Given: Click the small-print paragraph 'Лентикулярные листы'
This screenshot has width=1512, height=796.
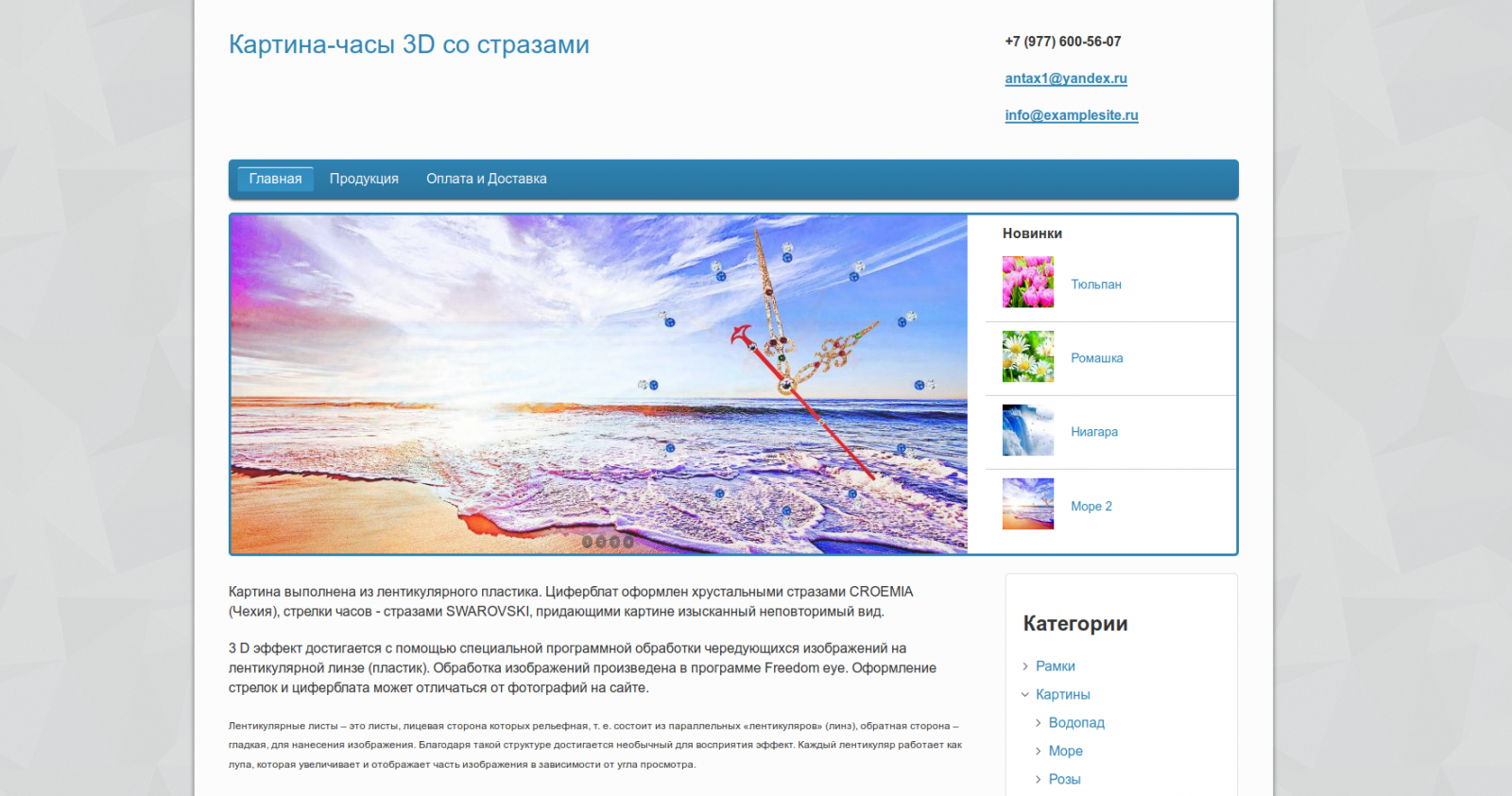Looking at the screenshot, I should click(x=595, y=745).
